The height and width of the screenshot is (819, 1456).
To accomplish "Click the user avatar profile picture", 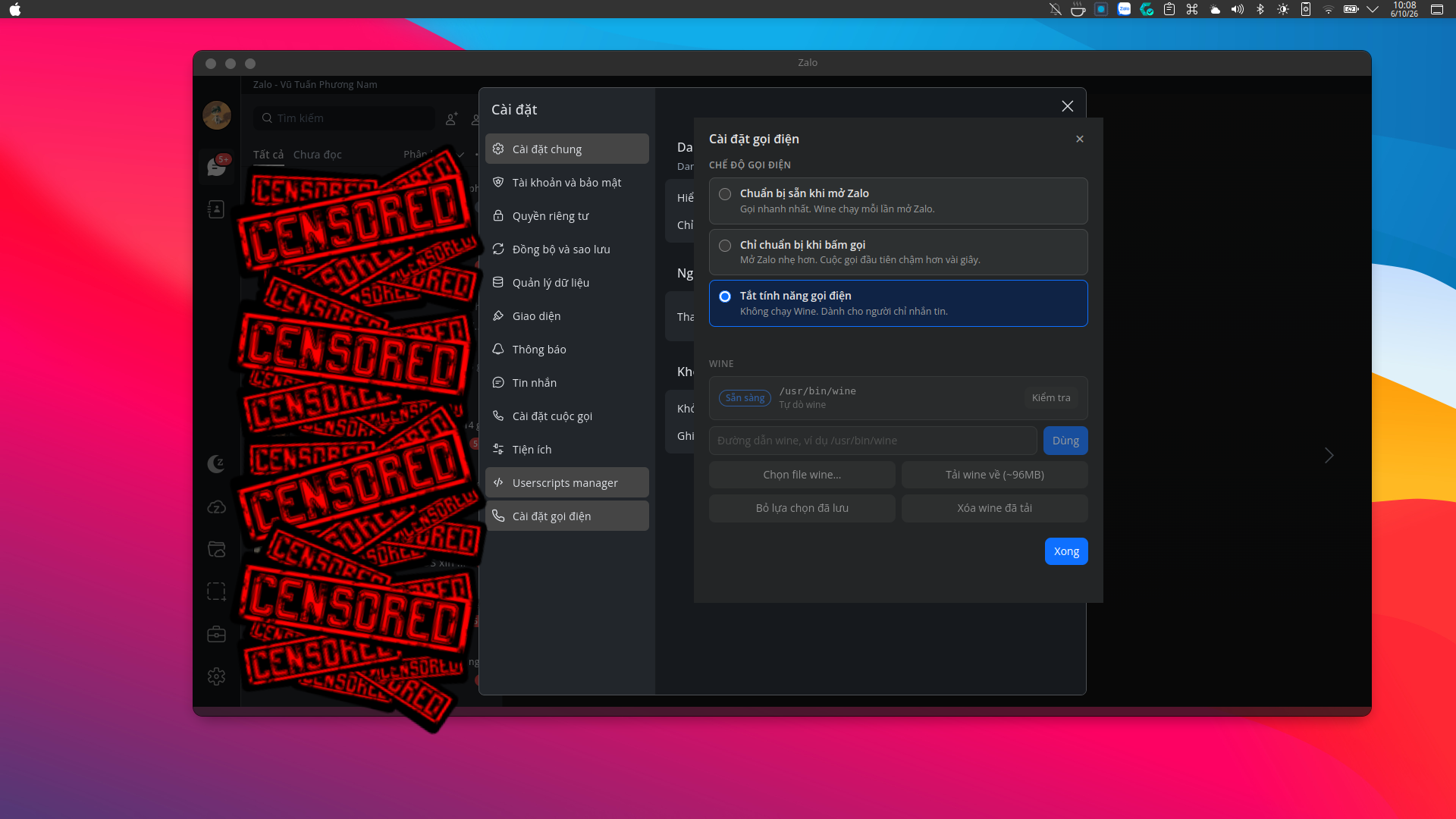I will pyautogui.click(x=217, y=115).
